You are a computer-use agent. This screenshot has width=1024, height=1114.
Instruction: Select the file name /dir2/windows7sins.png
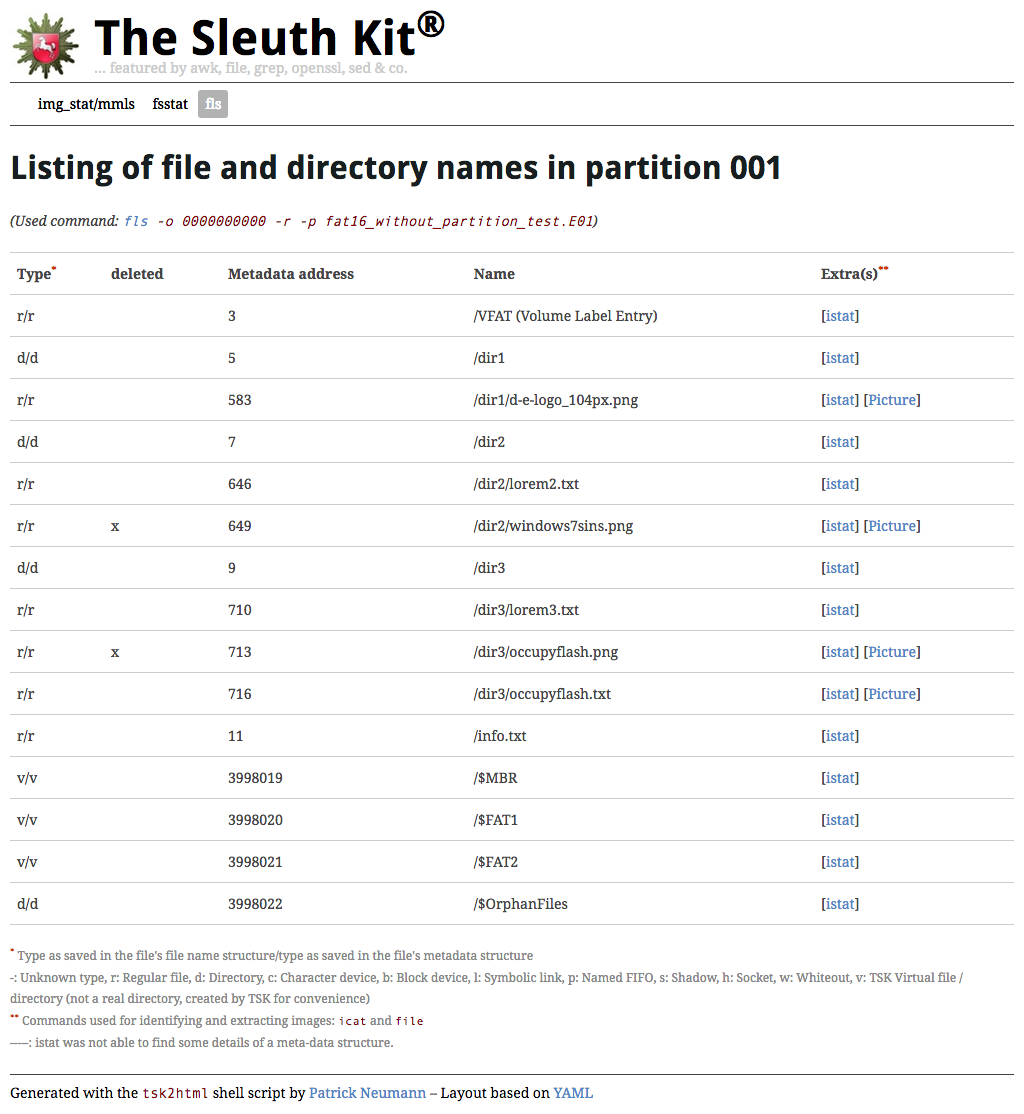tap(553, 526)
